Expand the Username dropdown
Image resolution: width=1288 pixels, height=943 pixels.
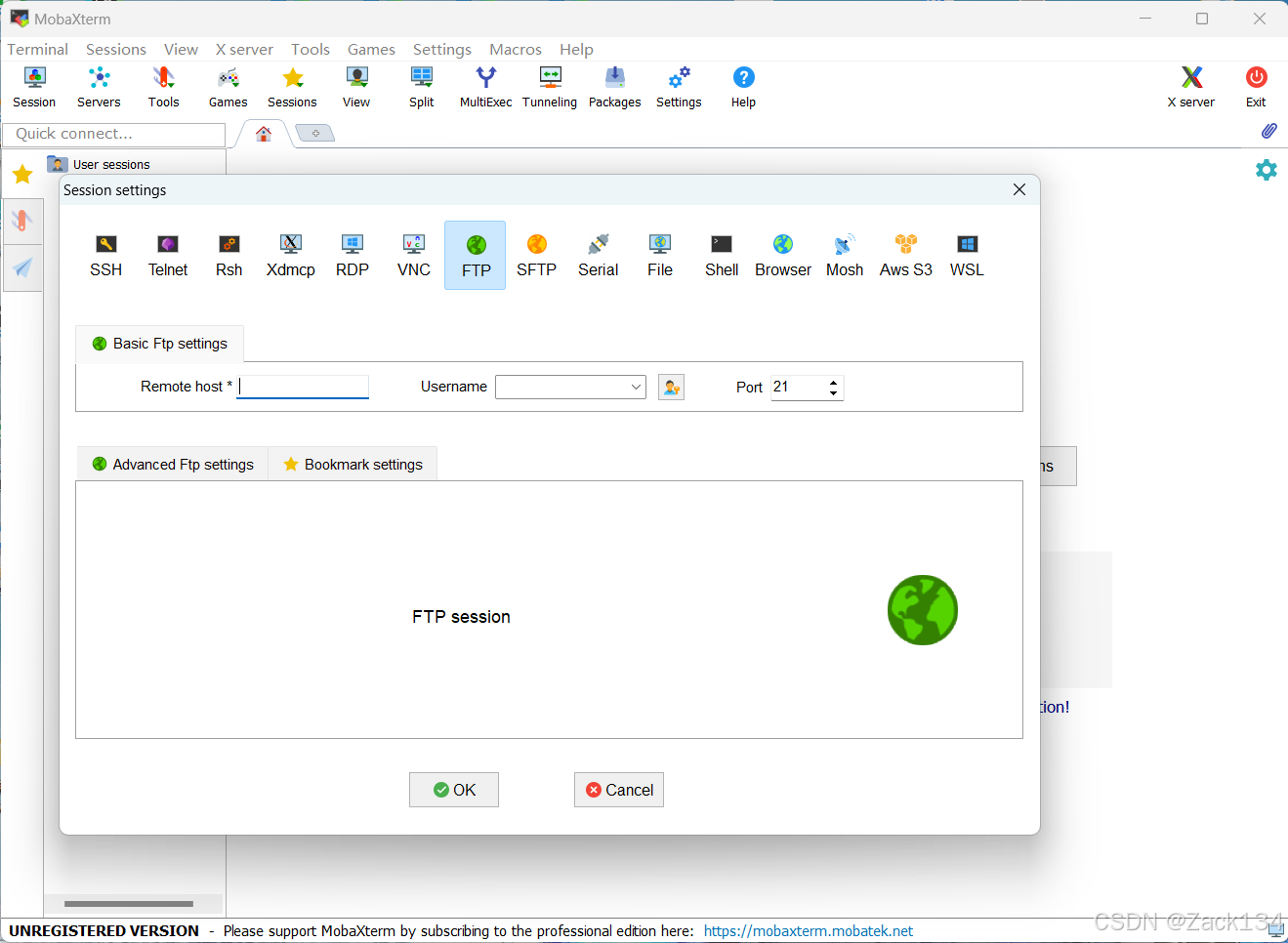click(x=636, y=388)
